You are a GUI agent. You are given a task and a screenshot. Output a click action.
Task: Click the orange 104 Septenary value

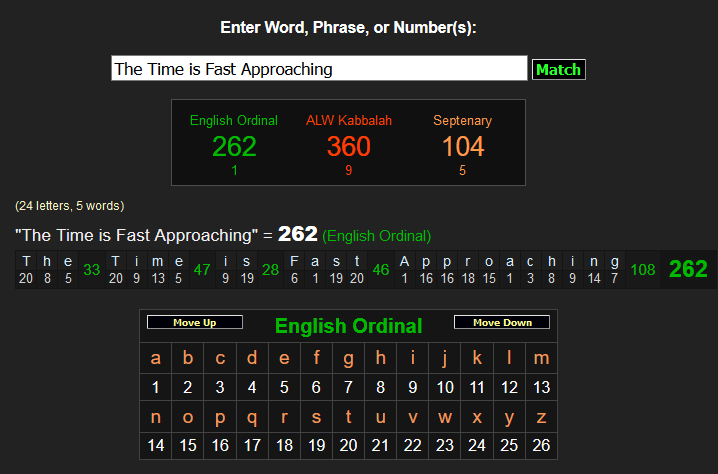click(463, 147)
